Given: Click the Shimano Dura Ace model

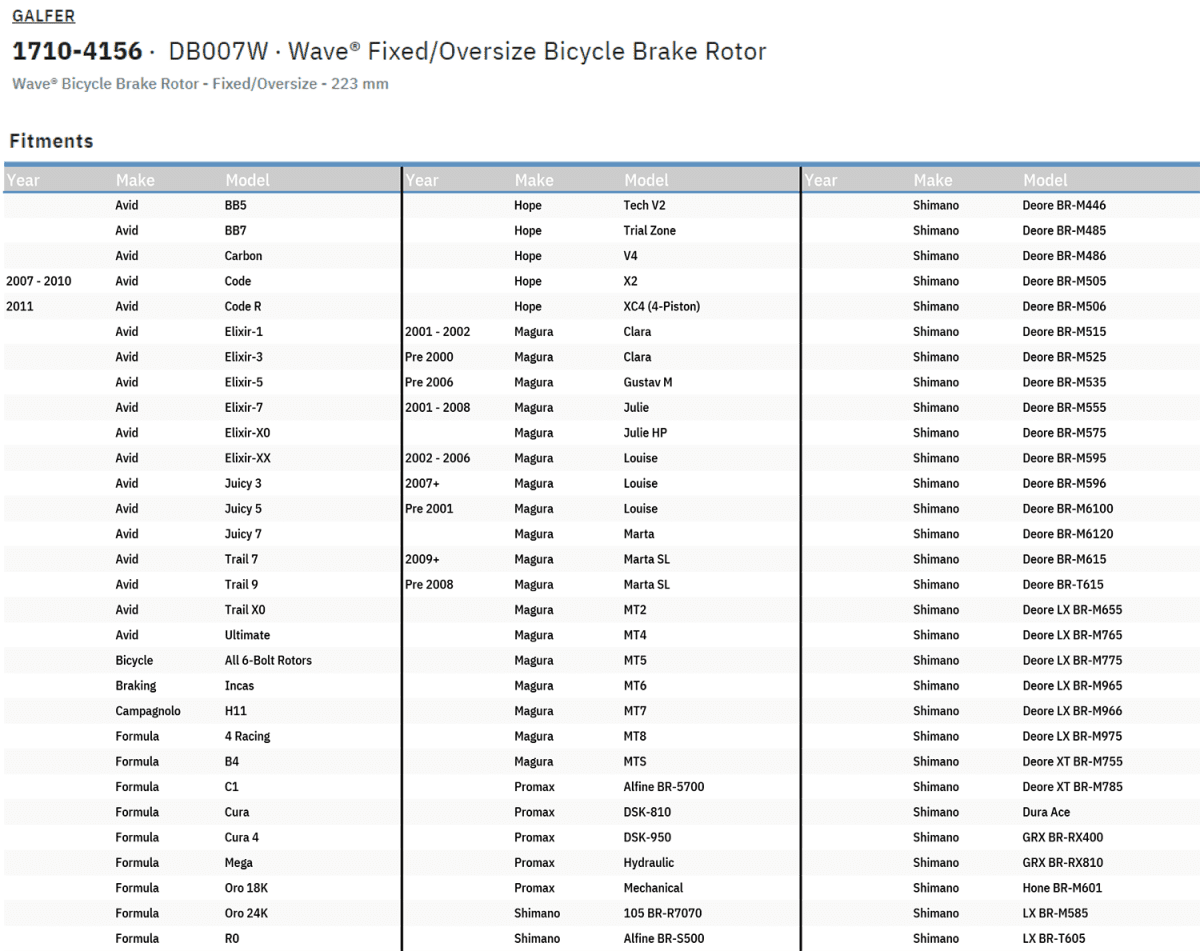Looking at the screenshot, I should pos(1046,812).
